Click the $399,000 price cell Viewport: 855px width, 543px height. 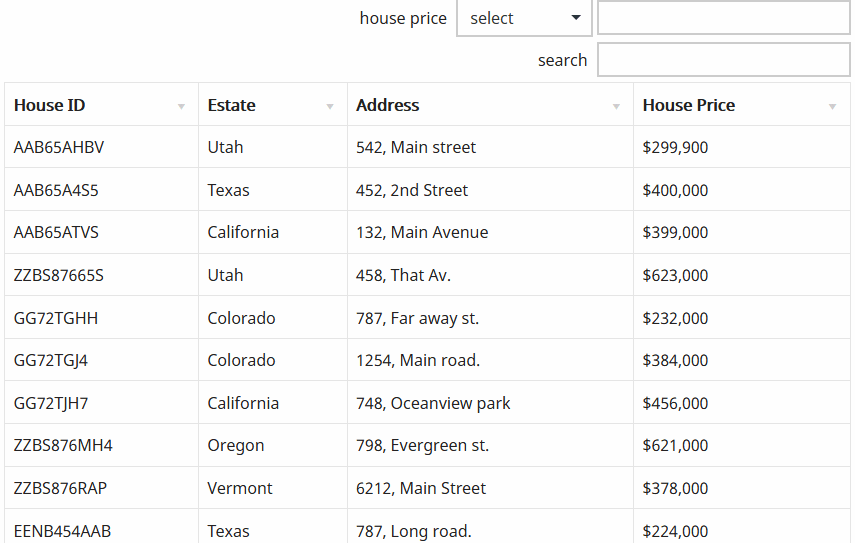tap(742, 232)
